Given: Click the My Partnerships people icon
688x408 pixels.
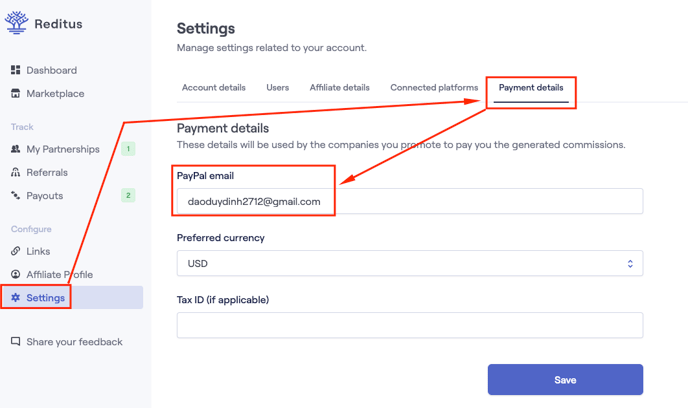Looking at the screenshot, I should [15, 149].
